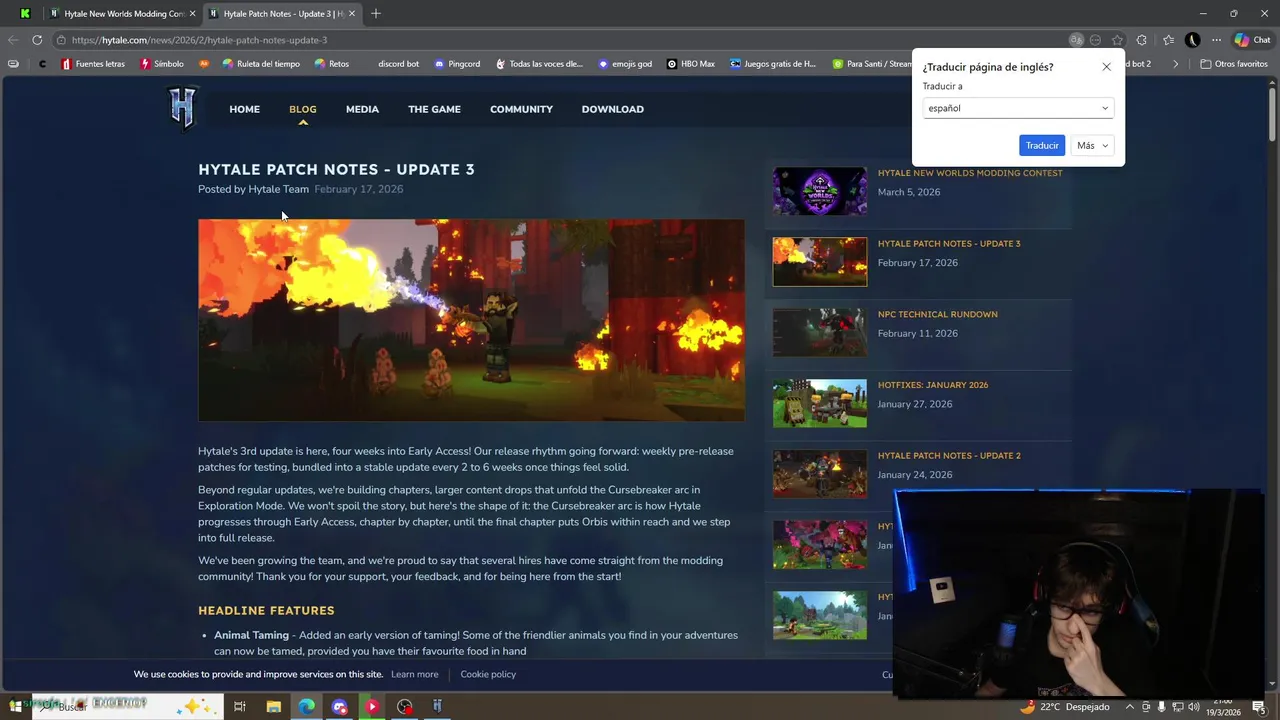Open the COMMUNITY nav item
Screen dimensions: 1280x720
click(521, 109)
